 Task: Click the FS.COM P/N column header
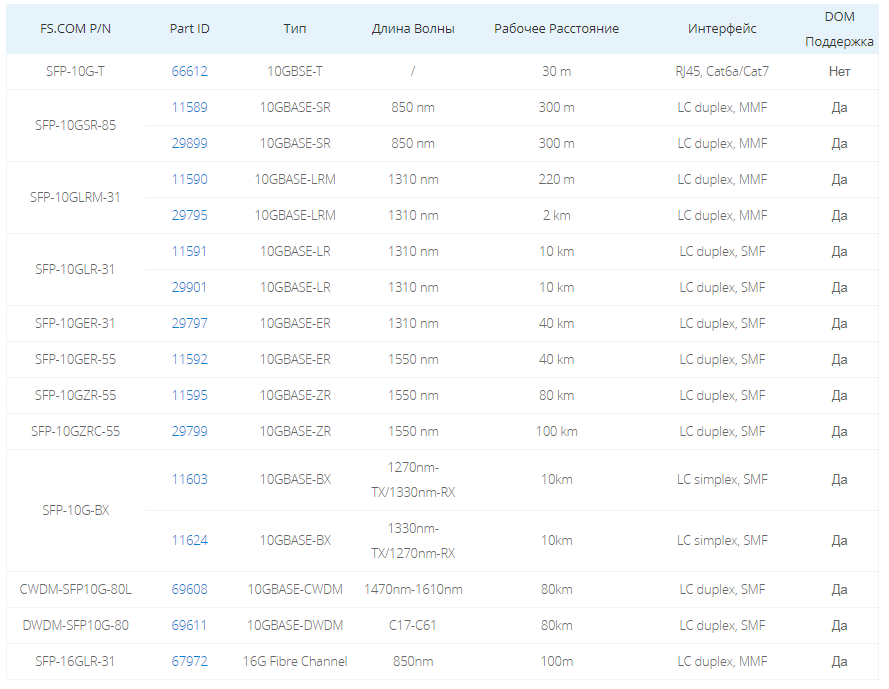(x=75, y=28)
